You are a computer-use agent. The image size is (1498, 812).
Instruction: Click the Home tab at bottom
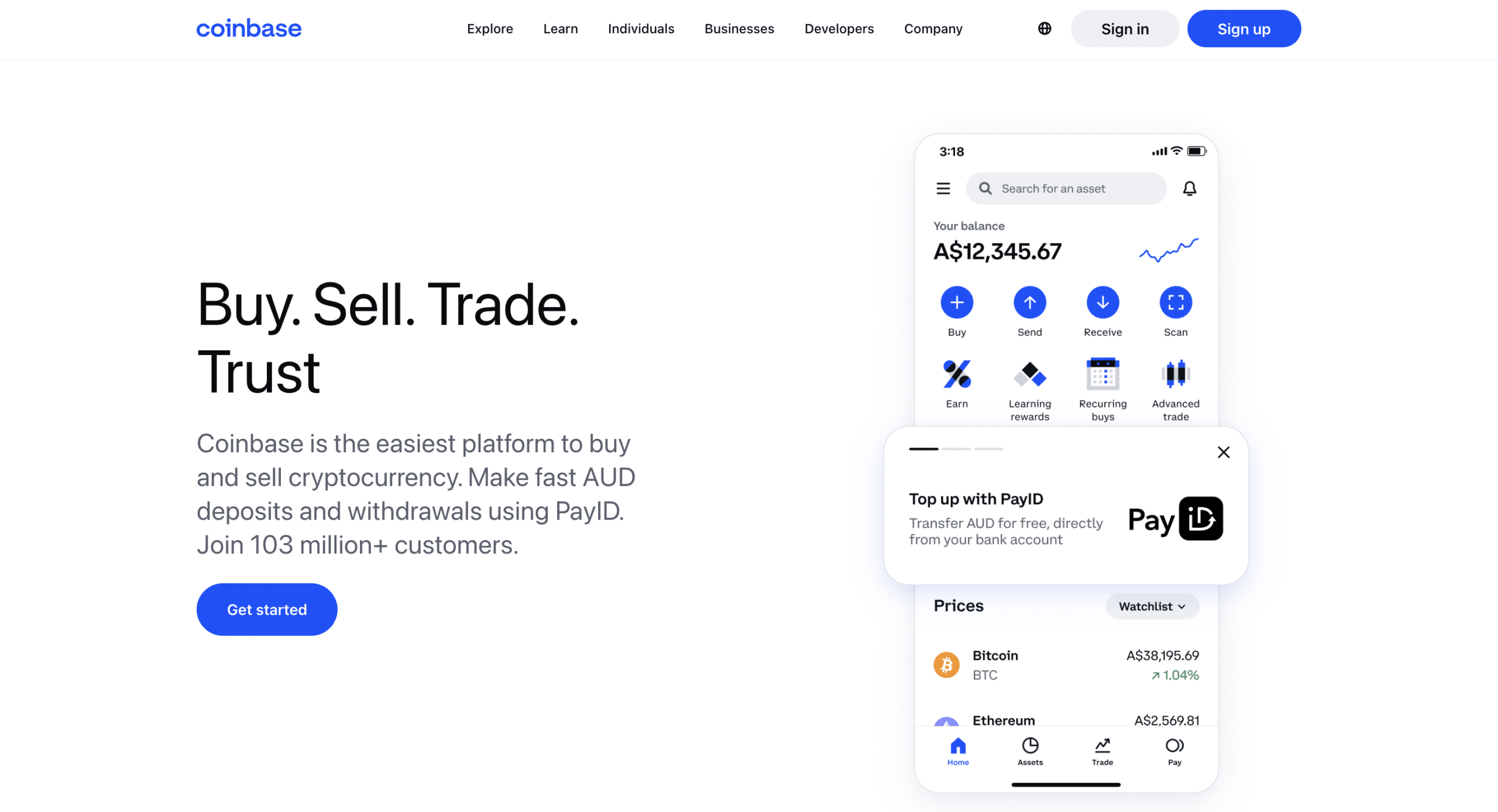958,751
